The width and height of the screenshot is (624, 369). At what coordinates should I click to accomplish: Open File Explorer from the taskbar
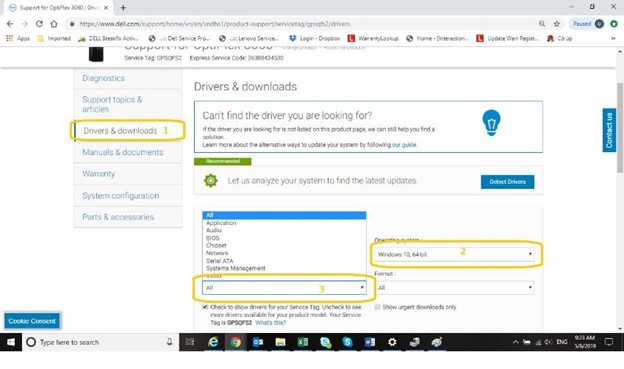tap(280, 342)
